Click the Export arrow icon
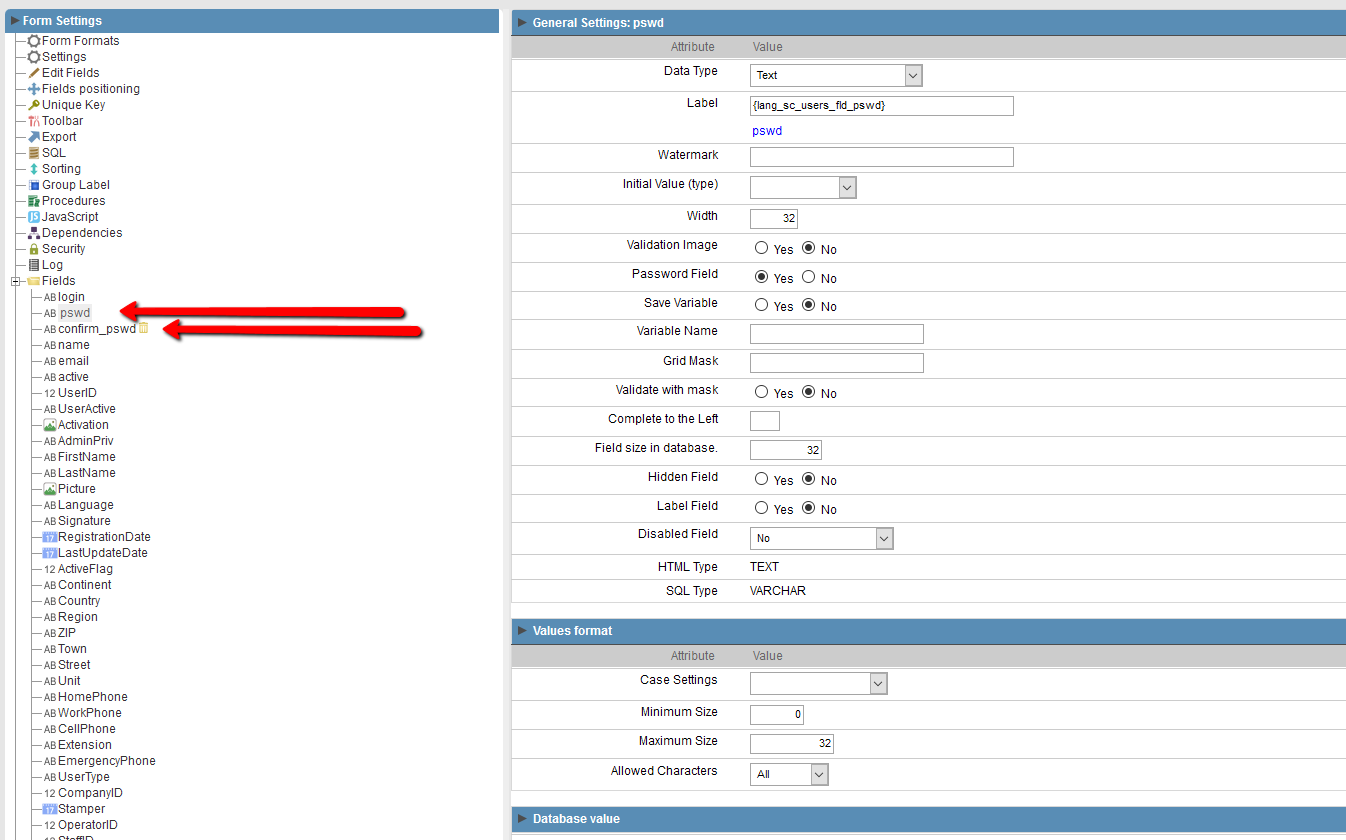Viewport: 1346px width, 840px height. [34, 137]
